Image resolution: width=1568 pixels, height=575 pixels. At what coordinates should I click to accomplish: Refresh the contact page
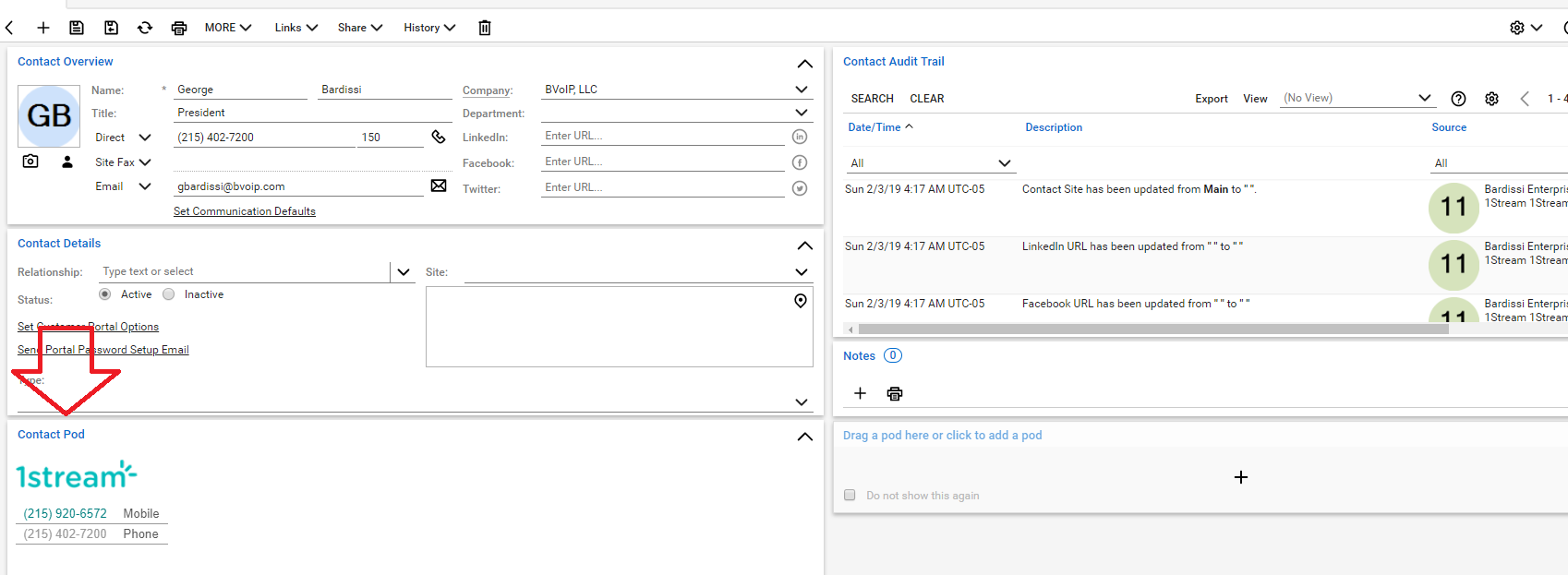[145, 28]
